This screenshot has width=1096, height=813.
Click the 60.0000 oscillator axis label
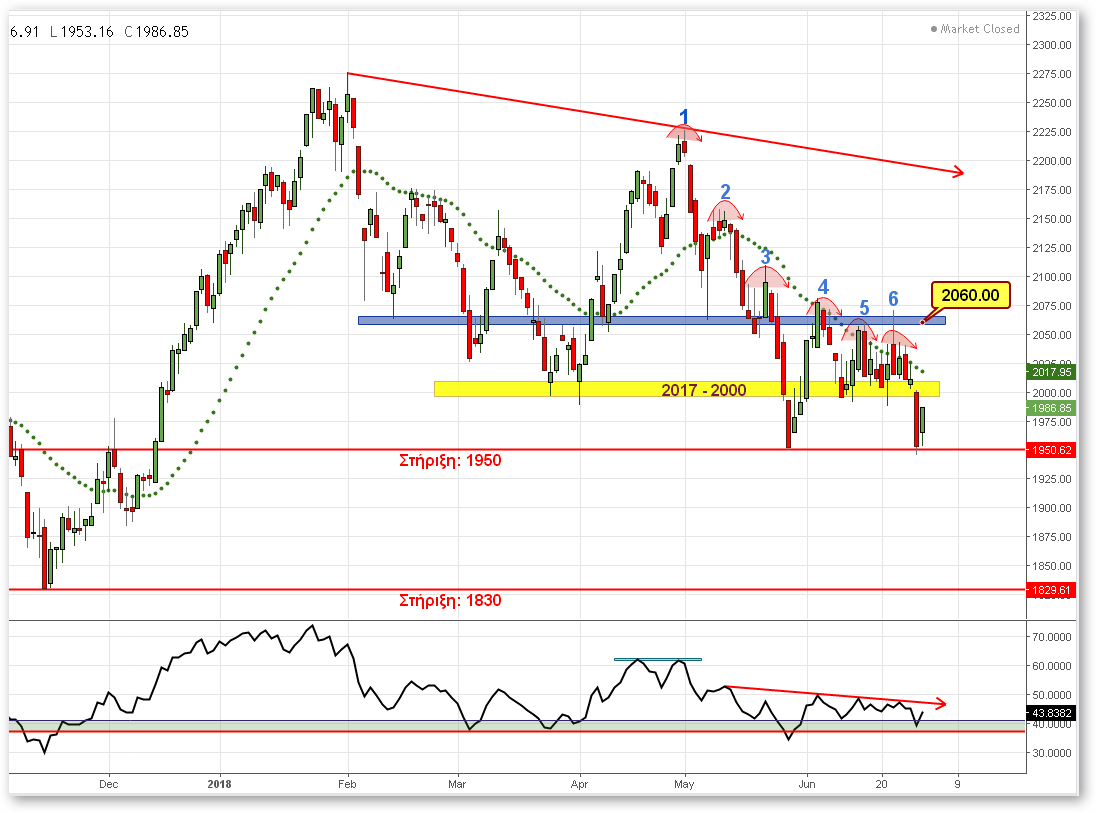(1052, 666)
